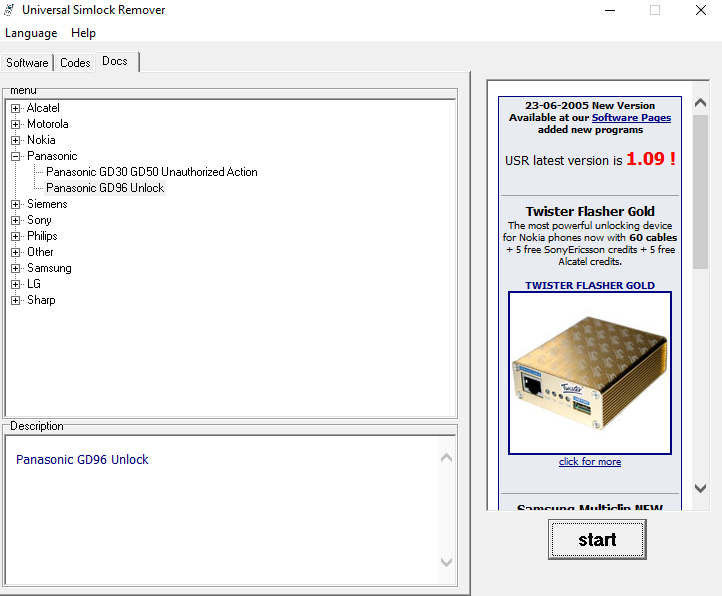722x596 pixels.
Task: Open the Software Pages link
Action: point(631,118)
